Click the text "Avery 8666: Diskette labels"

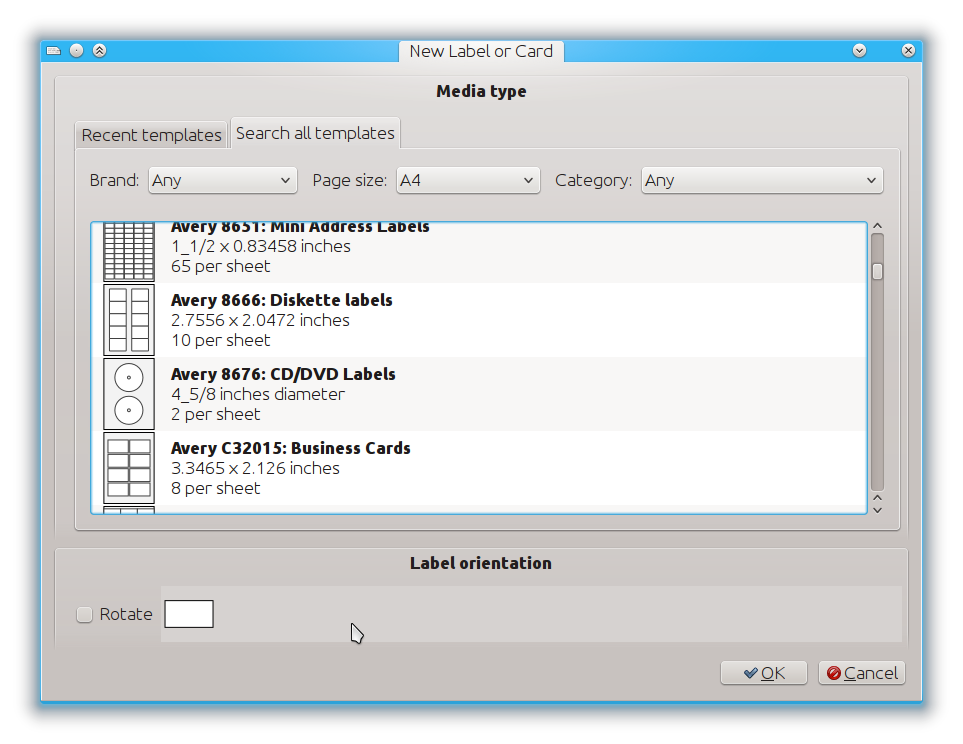pyautogui.click(x=281, y=300)
